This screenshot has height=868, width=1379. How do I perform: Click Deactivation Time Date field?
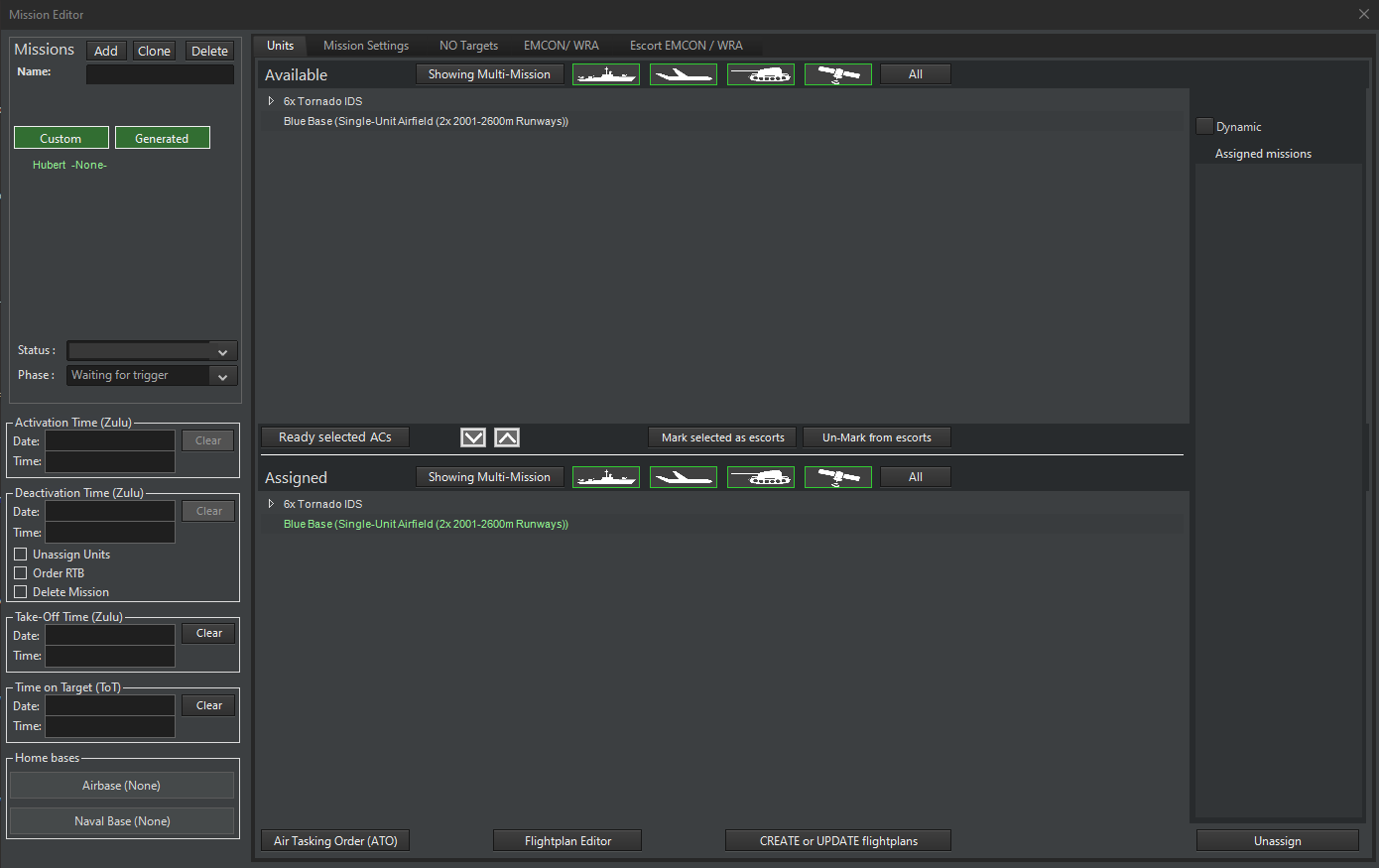tap(110, 512)
